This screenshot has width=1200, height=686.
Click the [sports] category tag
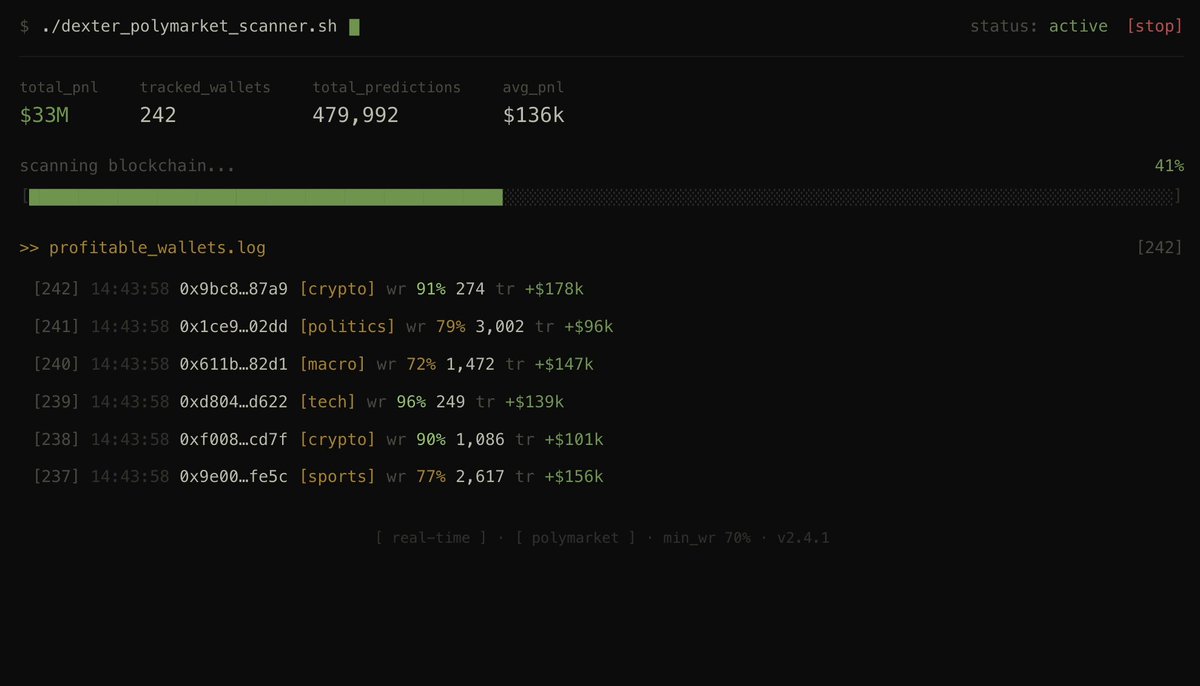pos(337,477)
